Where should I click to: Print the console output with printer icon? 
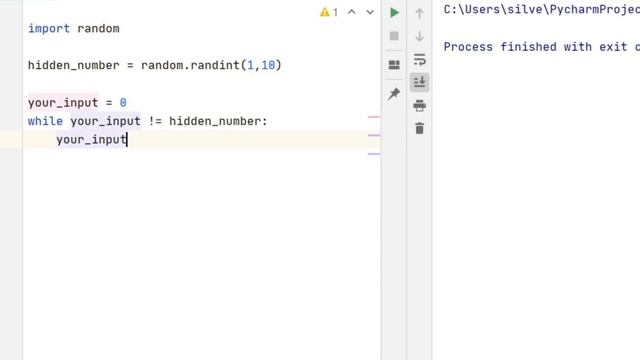click(x=419, y=106)
